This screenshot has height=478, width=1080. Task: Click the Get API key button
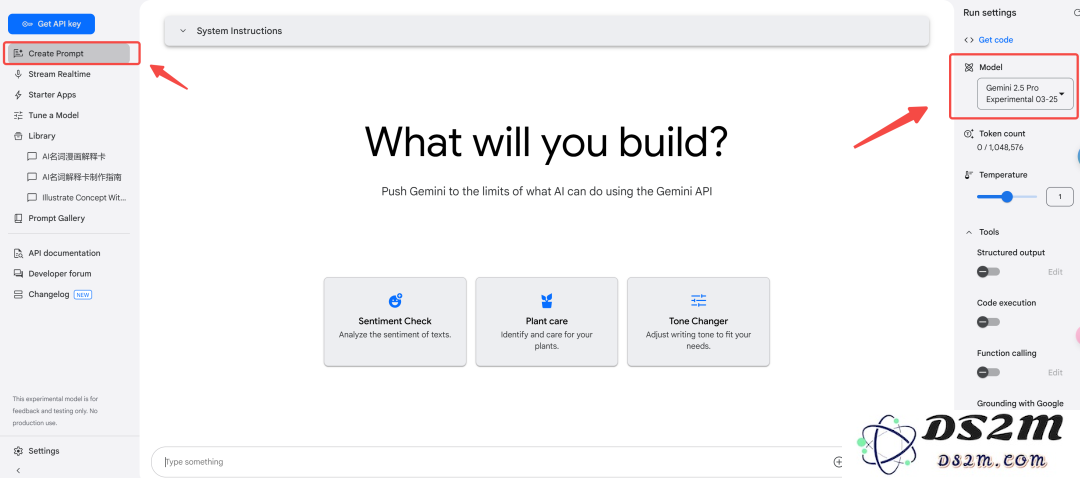(x=51, y=23)
